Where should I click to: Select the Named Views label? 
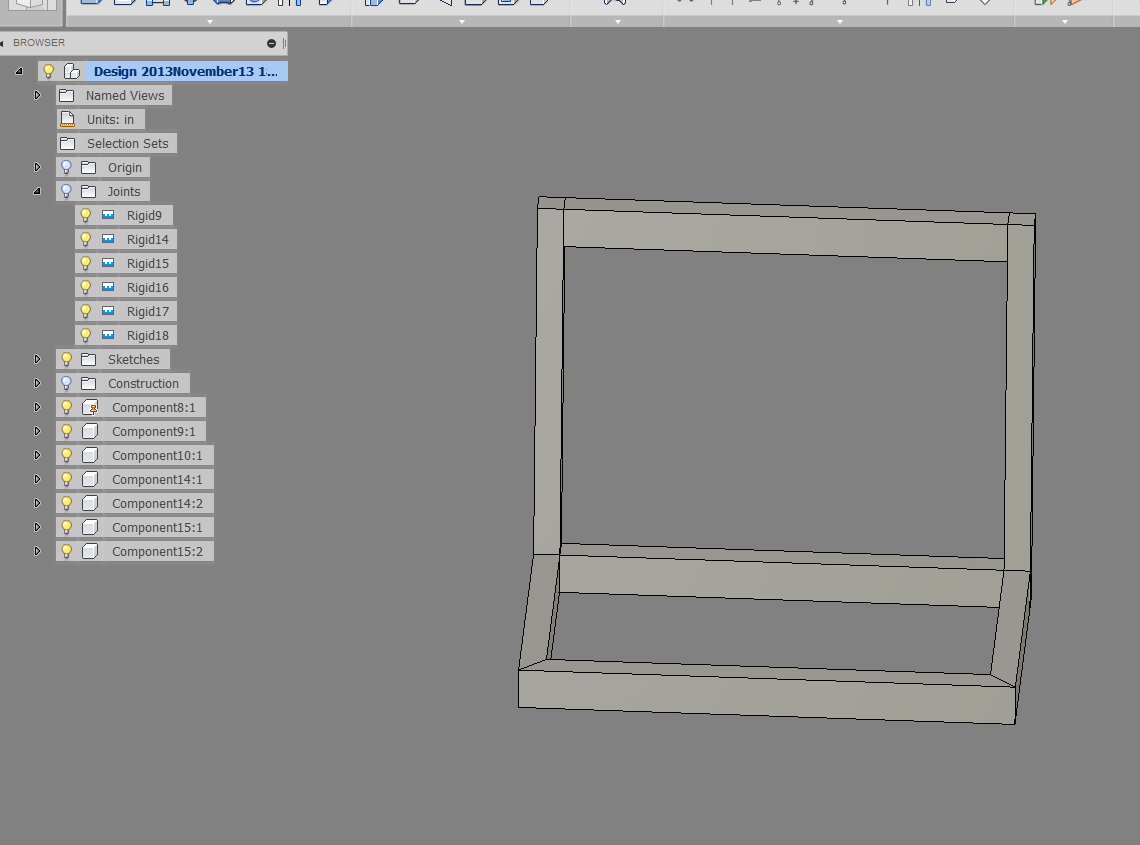click(125, 95)
